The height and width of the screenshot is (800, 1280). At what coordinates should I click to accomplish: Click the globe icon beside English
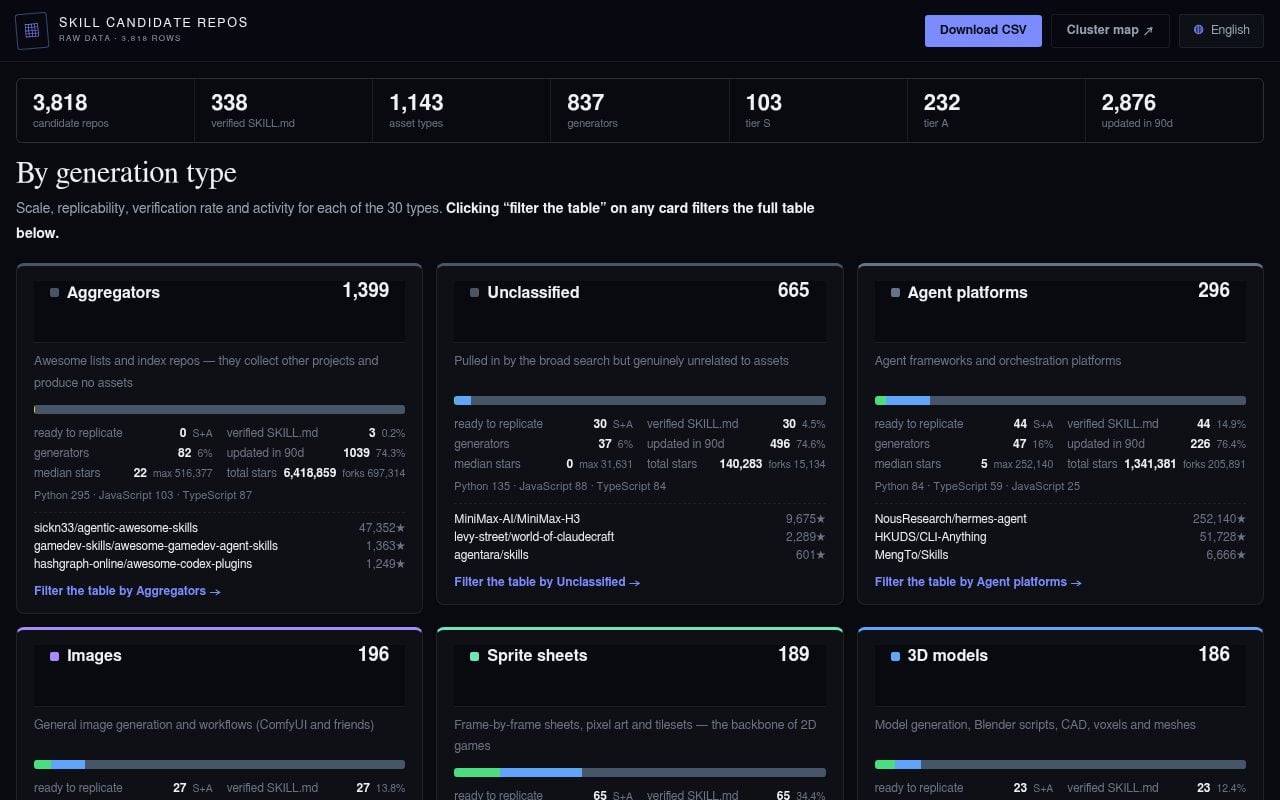pyautogui.click(x=1198, y=30)
